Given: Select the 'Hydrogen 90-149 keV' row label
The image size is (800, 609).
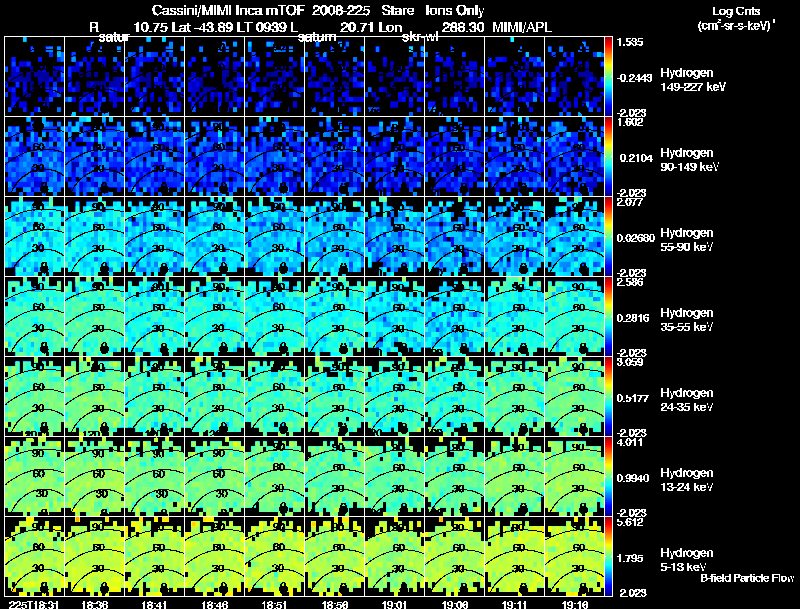Looking at the screenshot, I should (x=689, y=160).
